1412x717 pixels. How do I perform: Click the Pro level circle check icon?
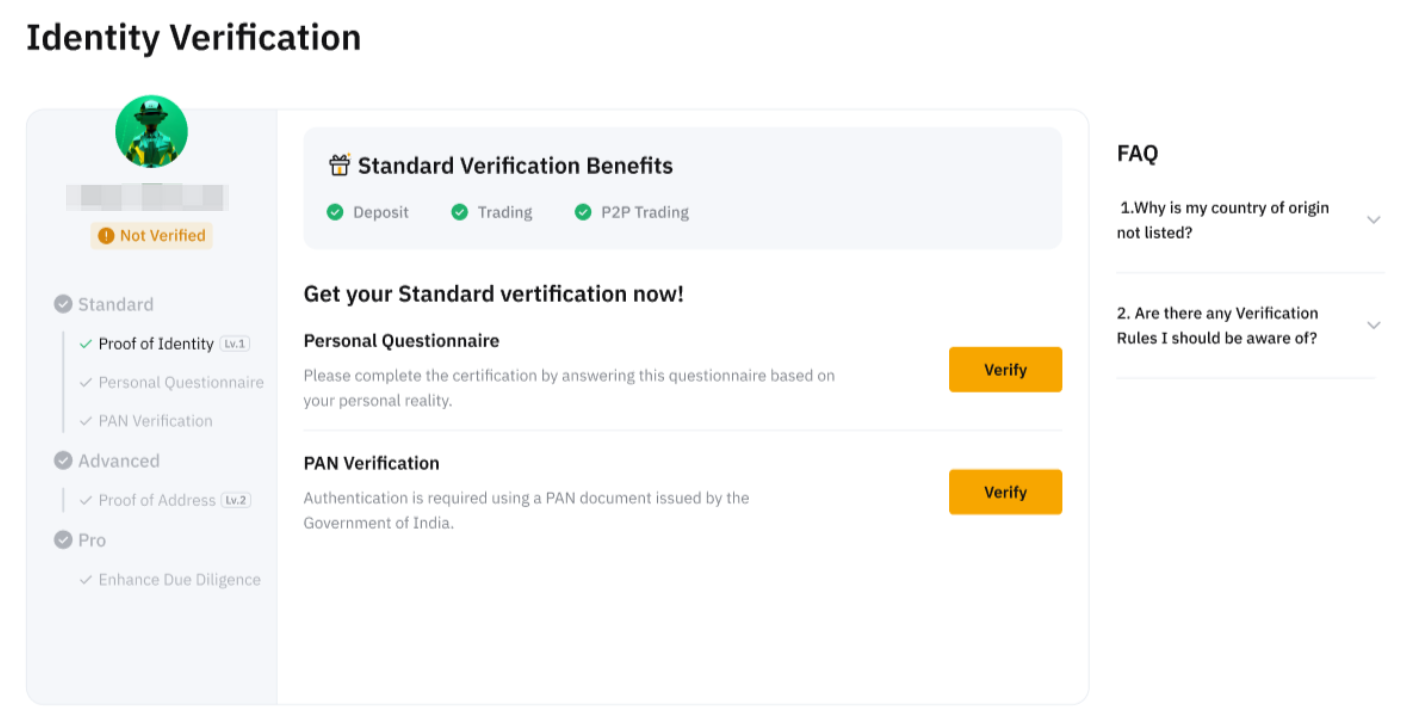63,540
